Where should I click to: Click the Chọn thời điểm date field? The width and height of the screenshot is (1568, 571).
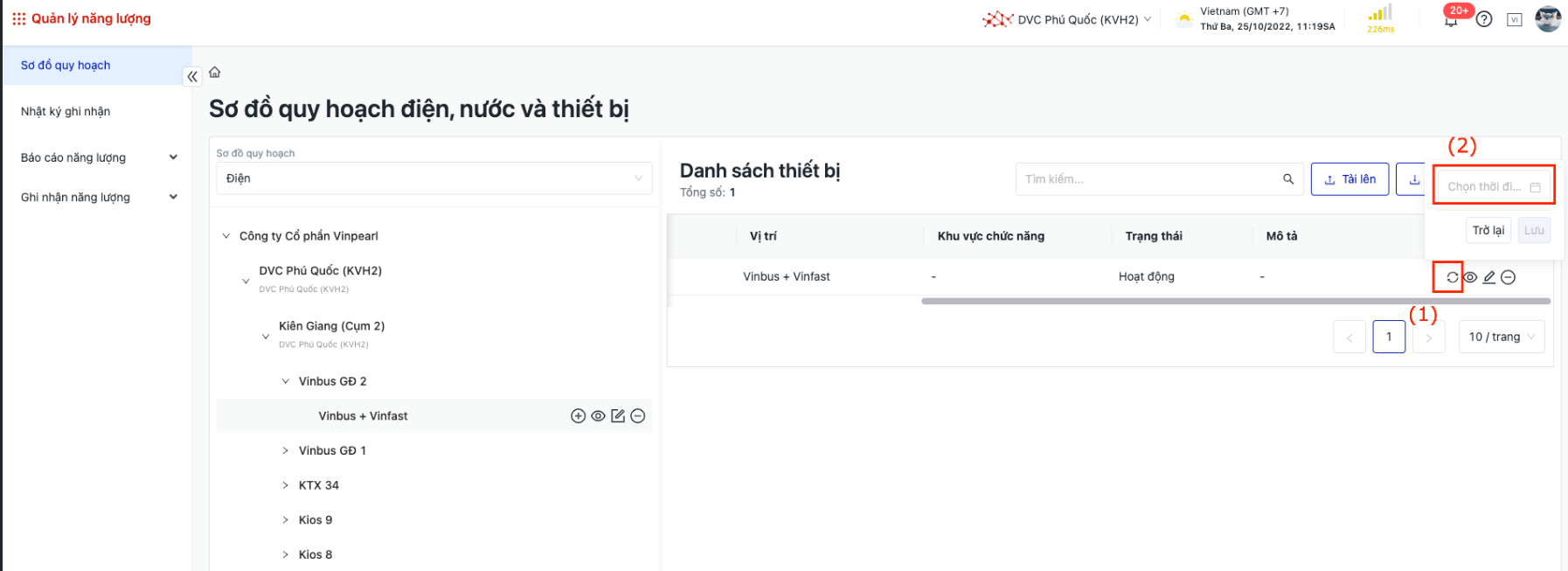[x=1495, y=186]
